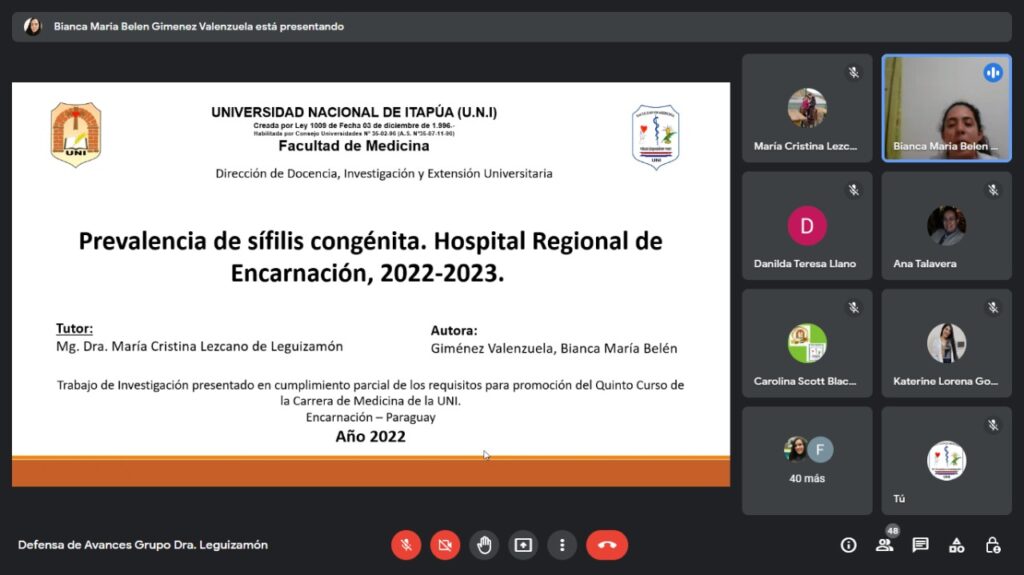Select Ana Talavera's participant tile
The height and width of the screenshot is (575, 1024).
[x=946, y=225]
